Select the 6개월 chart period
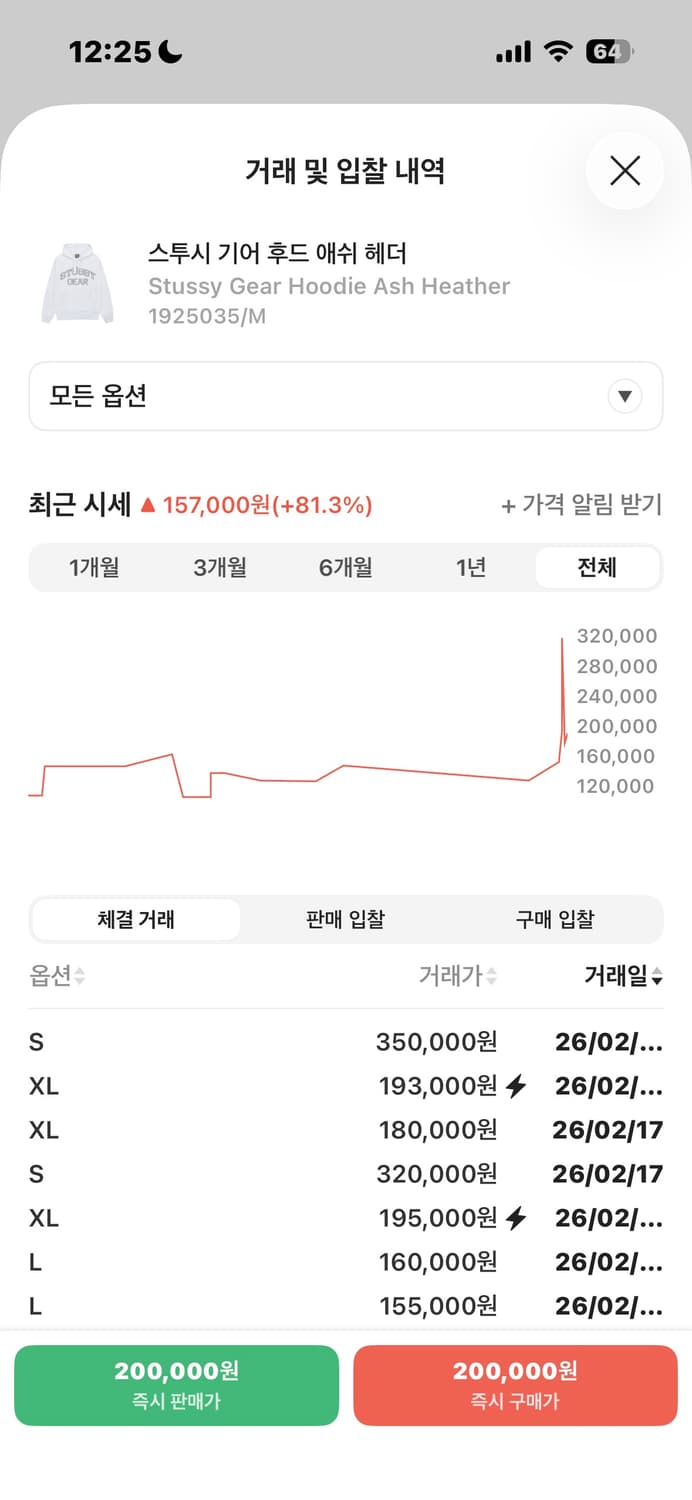The height and width of the screenshot is (1500, 692). pos(345,567)
